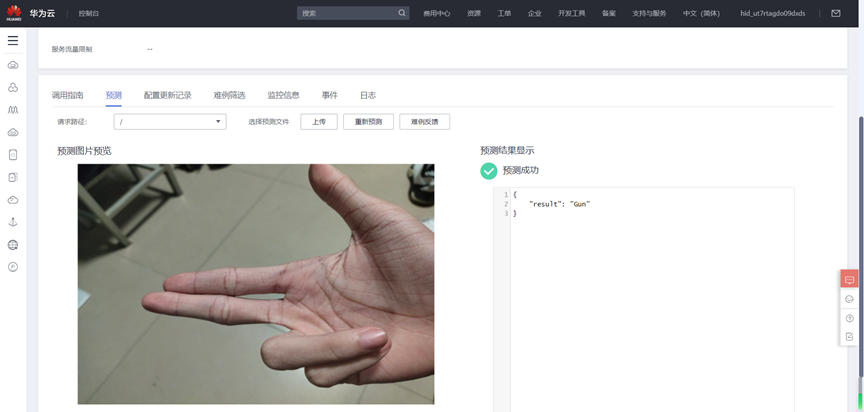
Task: Open the 企业 top menu
Action: coord(534,13)
